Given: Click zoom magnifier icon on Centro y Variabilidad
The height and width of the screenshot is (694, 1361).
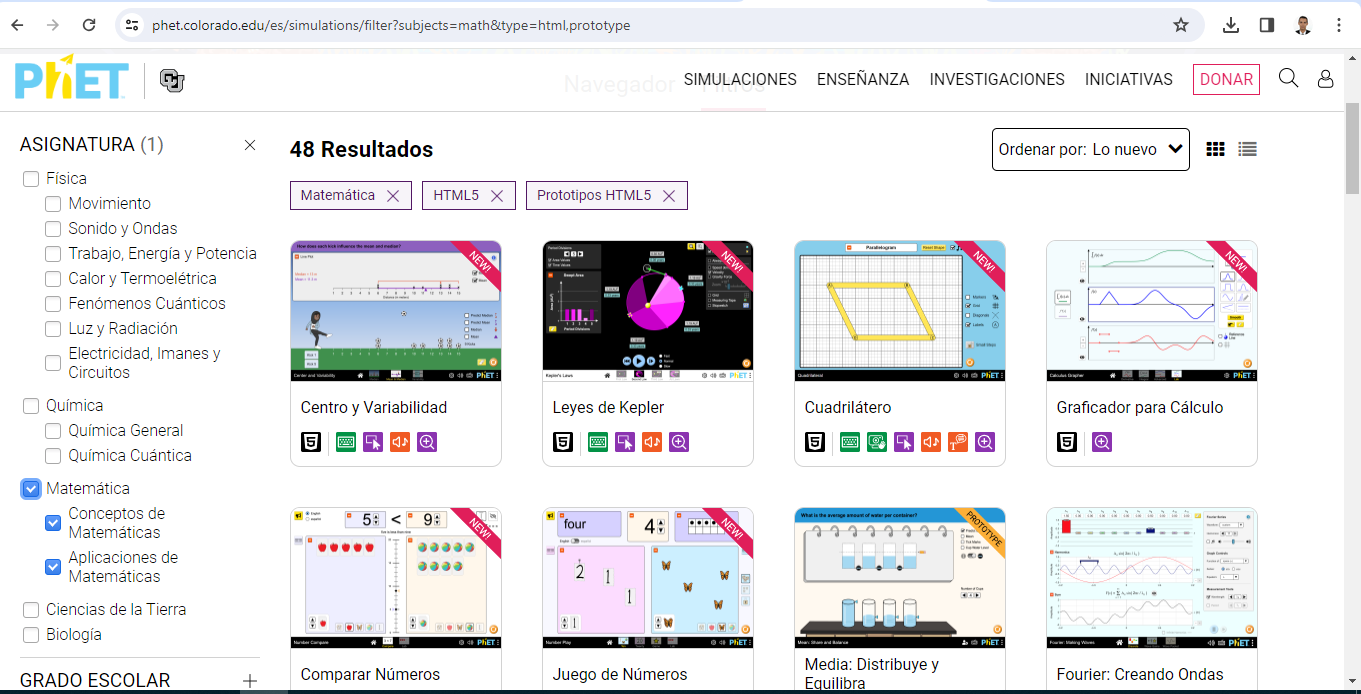Looking at the screenshot, I should [x=427, y=441].
